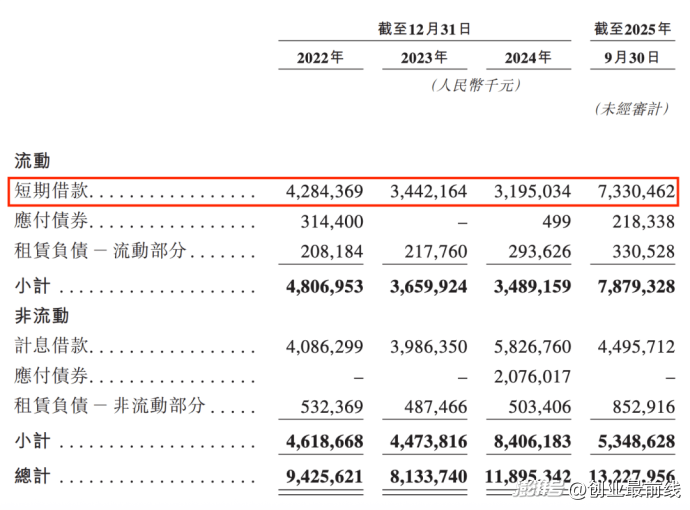Select the 非流動 section heading
This screenshot has width=690, height=510.
coord(41,316)
